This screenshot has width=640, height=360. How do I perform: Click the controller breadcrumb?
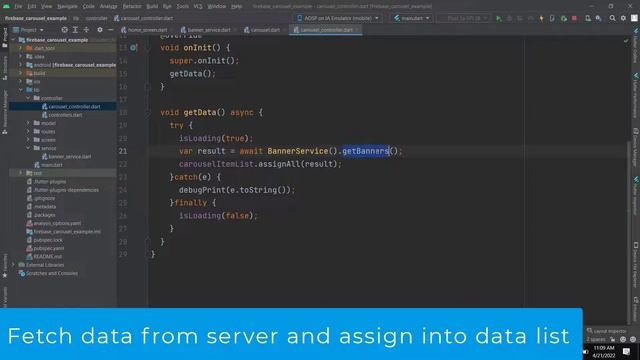(97, 18)
